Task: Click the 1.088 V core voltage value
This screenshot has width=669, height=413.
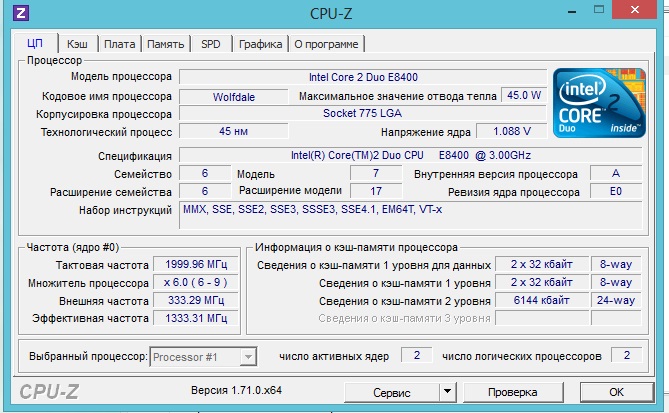Action: pos(512,131)
